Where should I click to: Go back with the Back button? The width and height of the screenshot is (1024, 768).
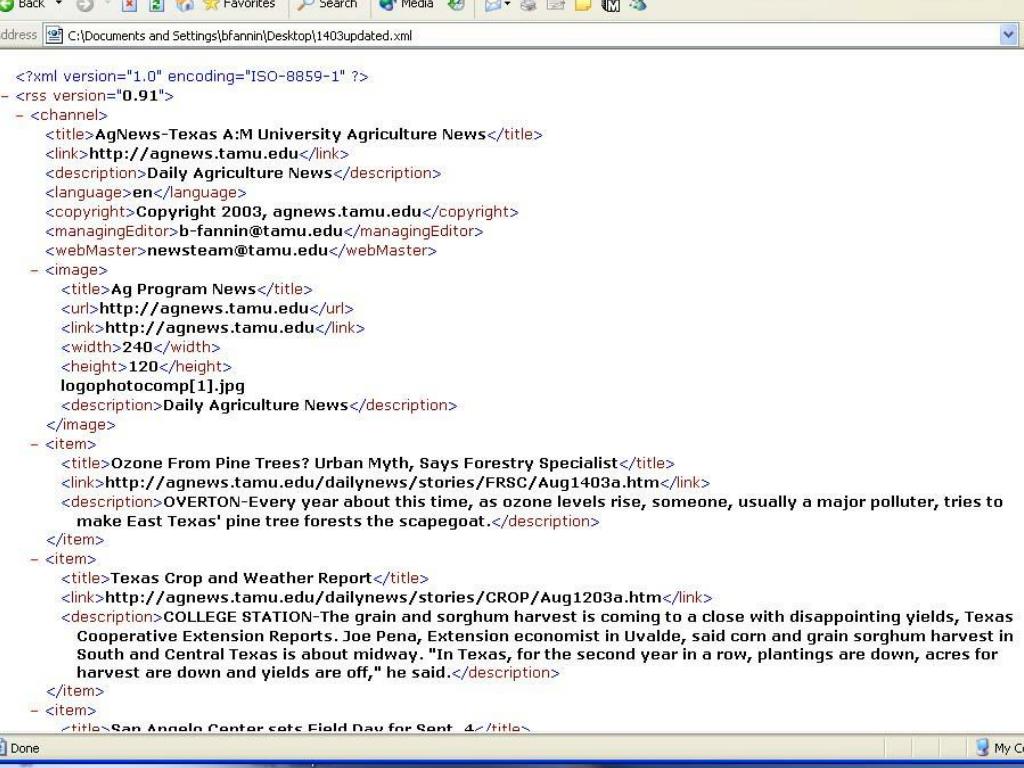tap(23, 4)
